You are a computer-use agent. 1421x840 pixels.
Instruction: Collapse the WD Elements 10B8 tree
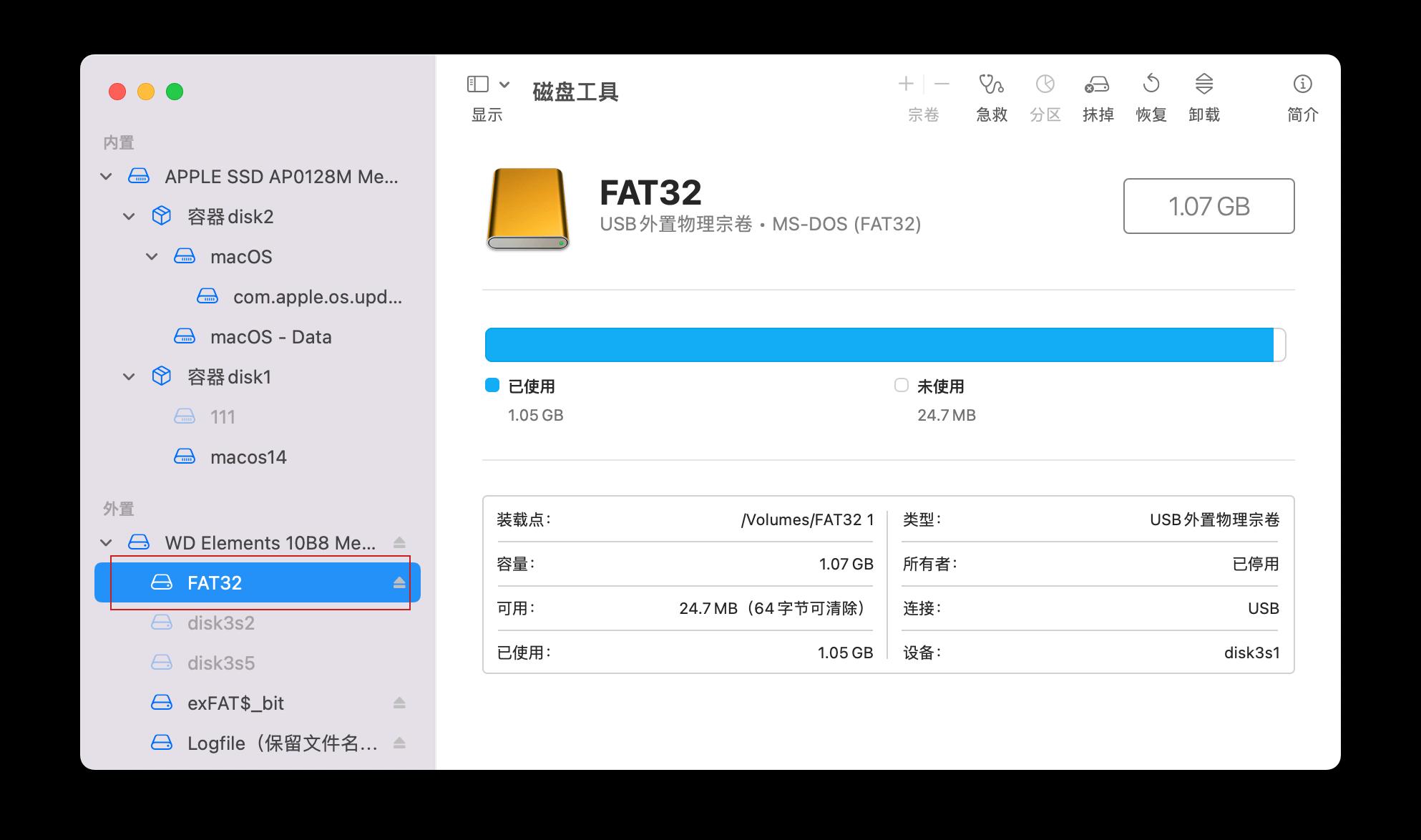tap(106, 543)
